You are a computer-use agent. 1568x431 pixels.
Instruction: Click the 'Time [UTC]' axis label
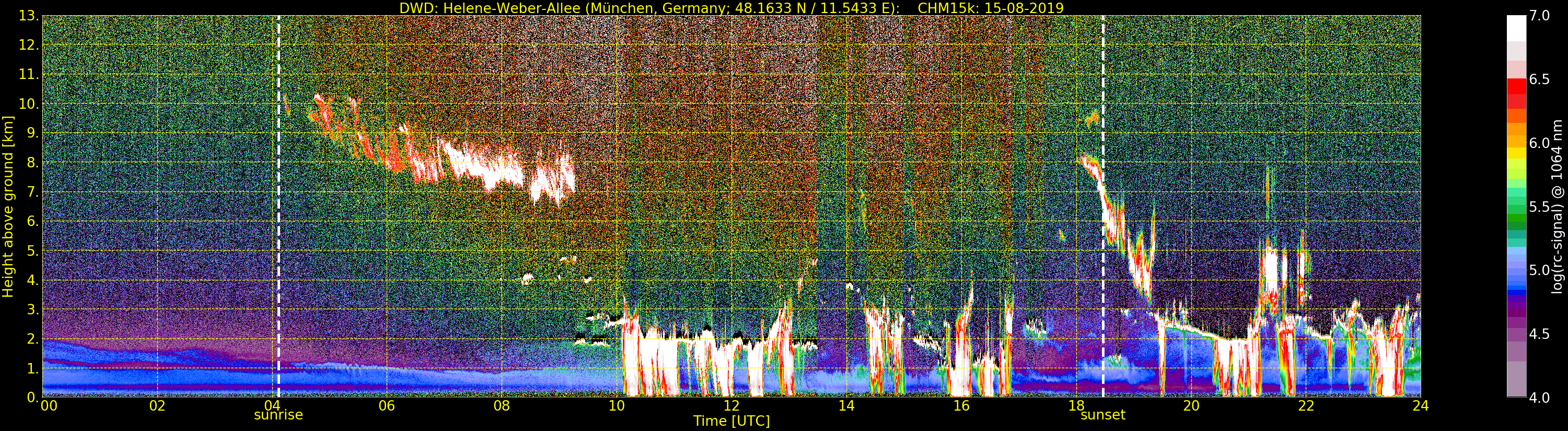[731, 421]
